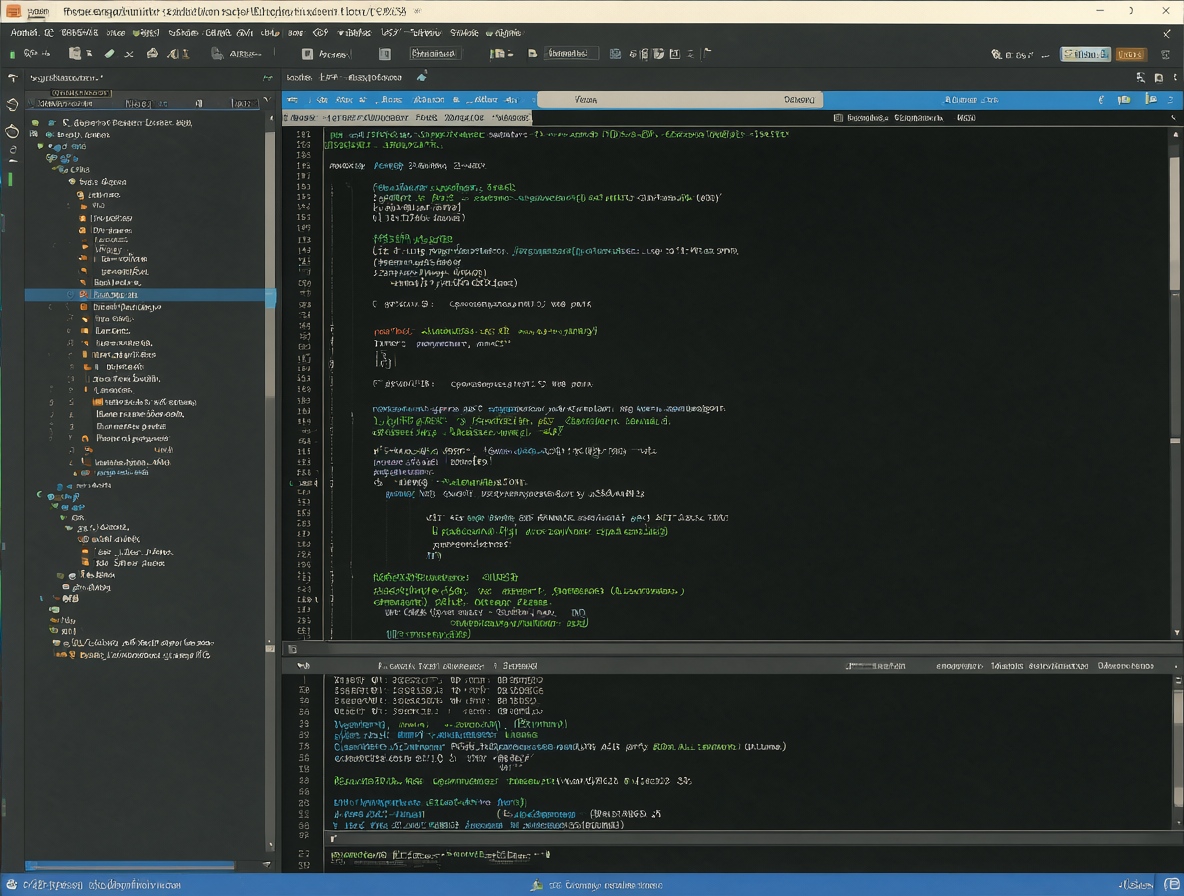Click the yellow folder-like icon in the editor's blue bar
Screen dimensions: 1184x896
(1124, 100)
